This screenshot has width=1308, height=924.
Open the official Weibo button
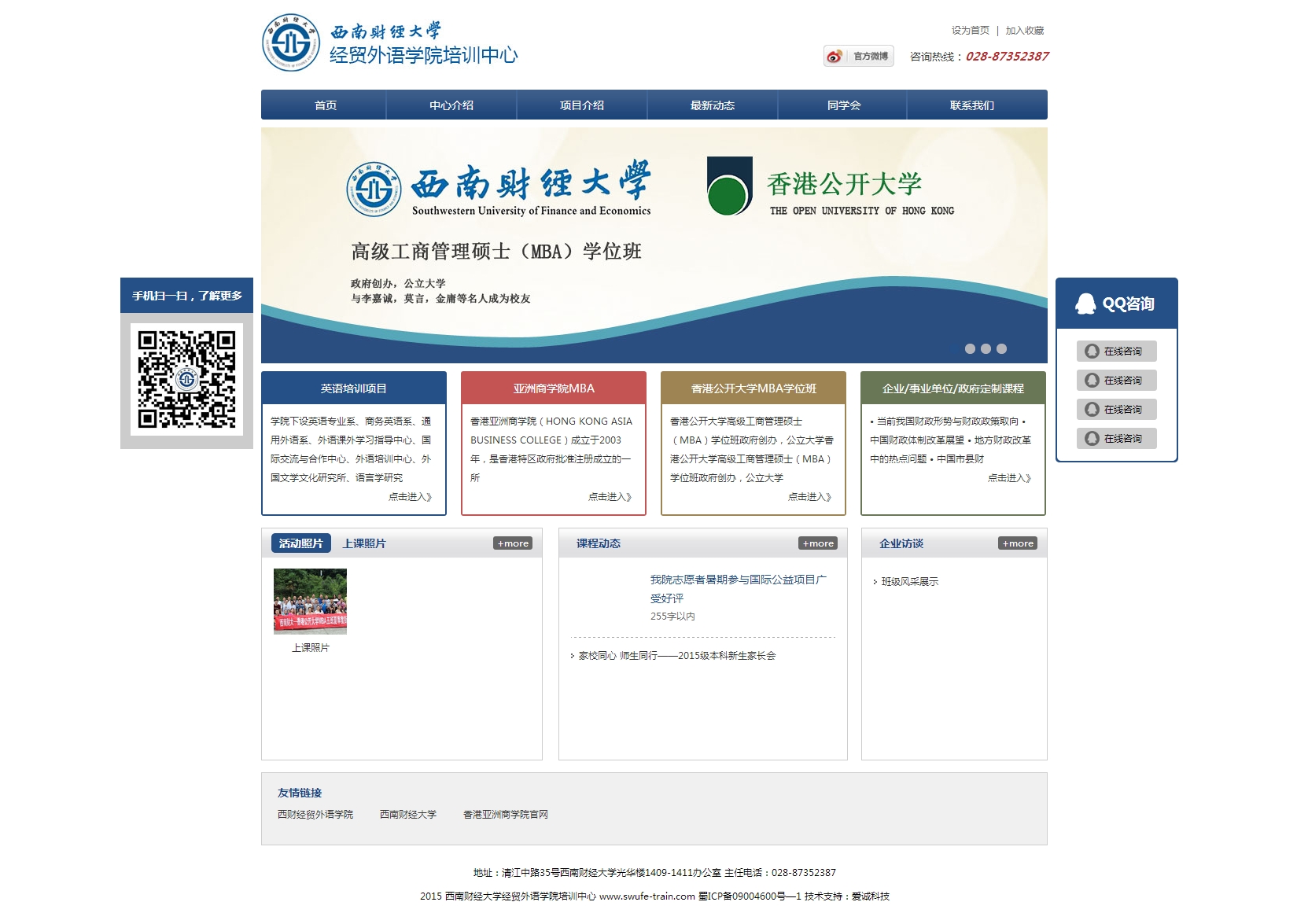858,57
